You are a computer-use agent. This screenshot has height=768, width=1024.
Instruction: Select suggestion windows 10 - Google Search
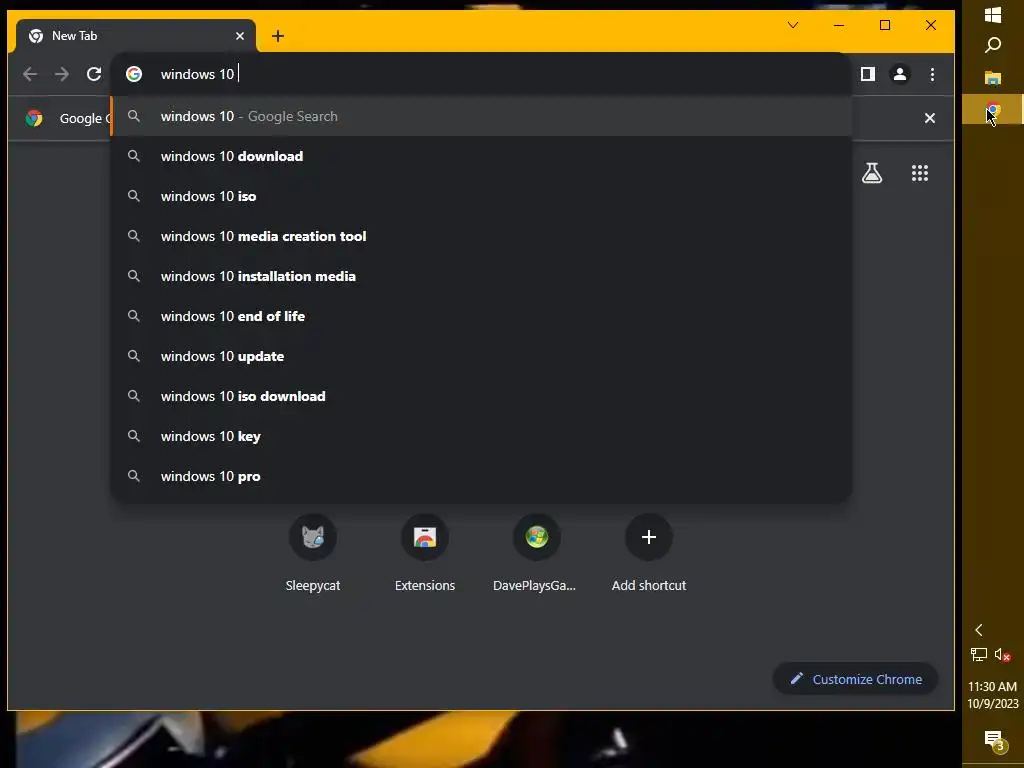coord(481,116)
